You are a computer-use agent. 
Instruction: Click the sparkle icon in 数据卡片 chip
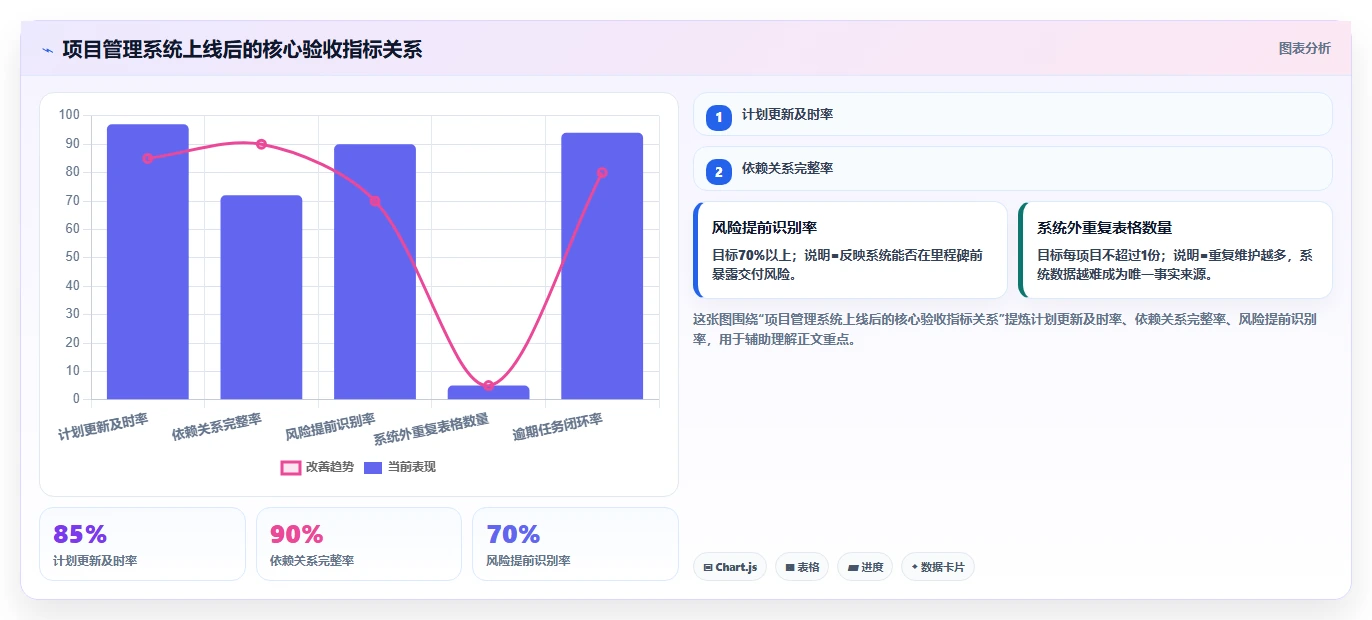point(914,567)
